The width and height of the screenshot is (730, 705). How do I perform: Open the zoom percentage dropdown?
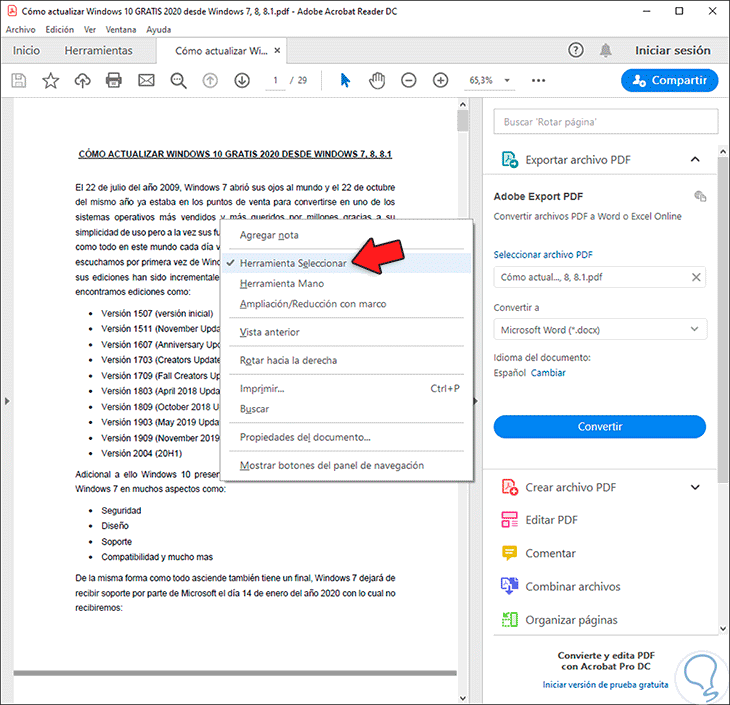pyautogui.click(x=507, y=81)
